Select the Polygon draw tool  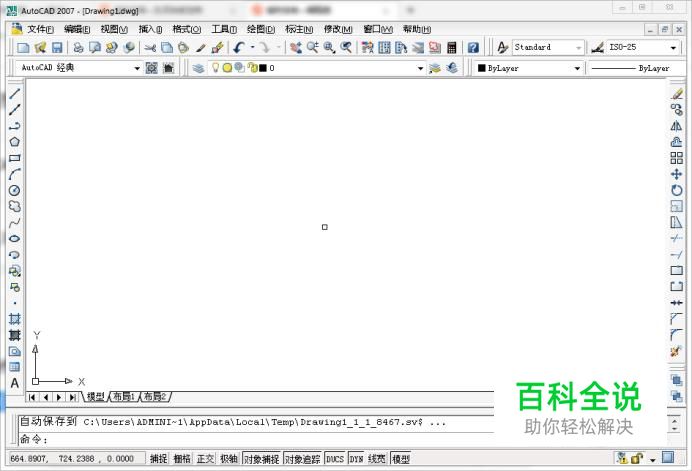pyautogui.click(x=15, y=142)
